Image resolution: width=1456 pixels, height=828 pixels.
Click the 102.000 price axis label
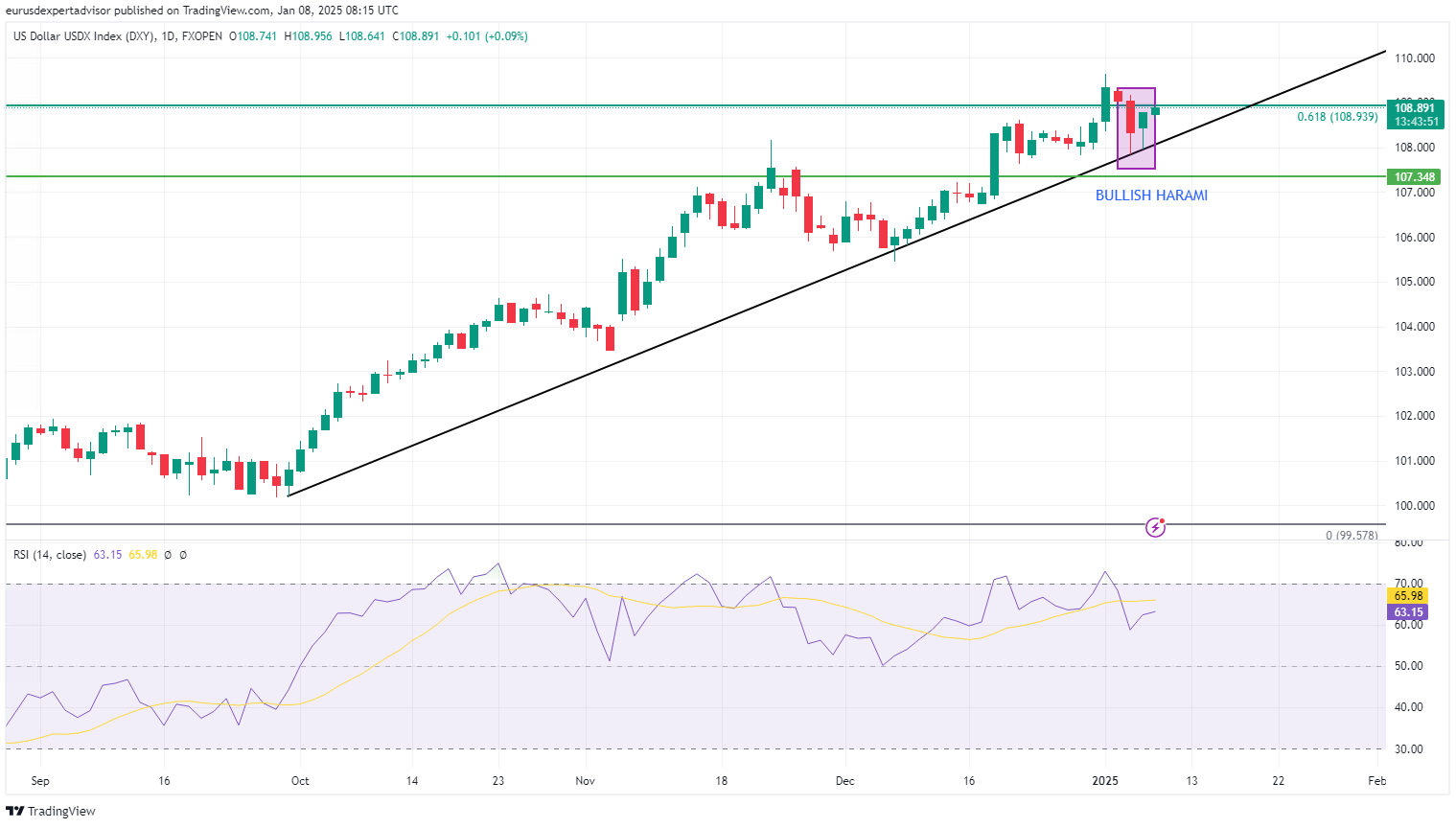pos(1415,416)
